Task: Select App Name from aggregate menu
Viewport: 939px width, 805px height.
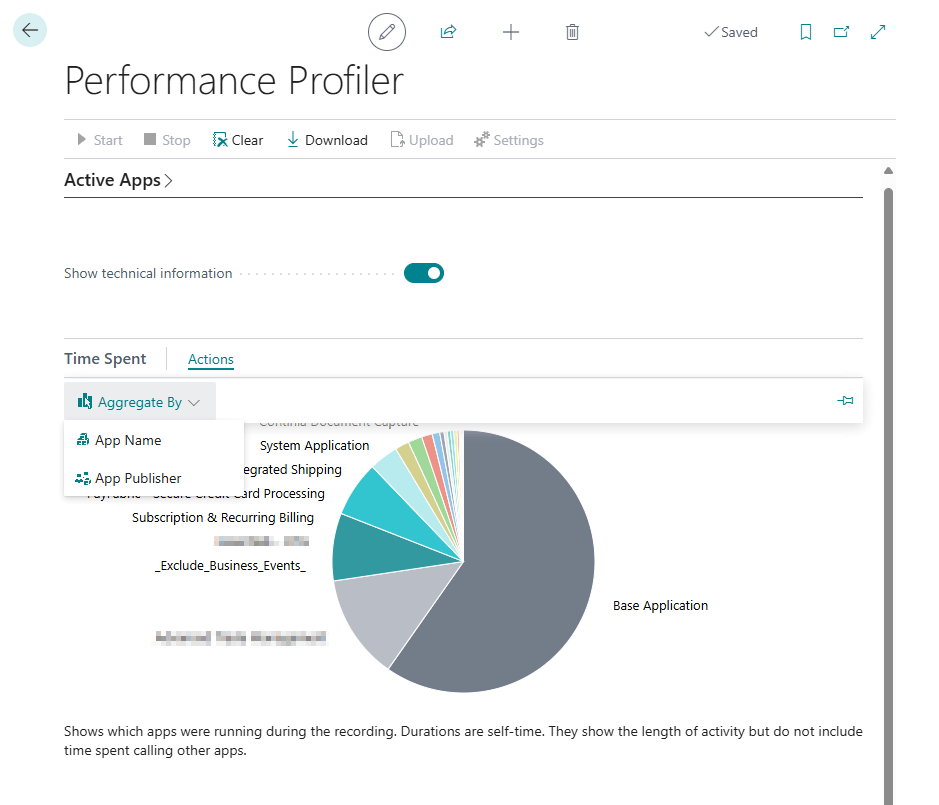Action: (x=128, y=440)
